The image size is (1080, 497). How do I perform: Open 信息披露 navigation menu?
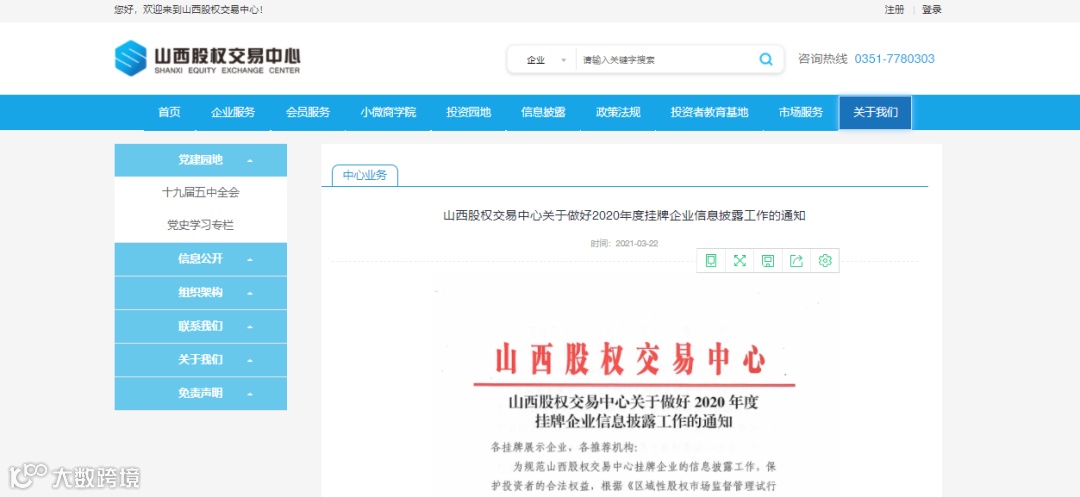click(543, 112)
